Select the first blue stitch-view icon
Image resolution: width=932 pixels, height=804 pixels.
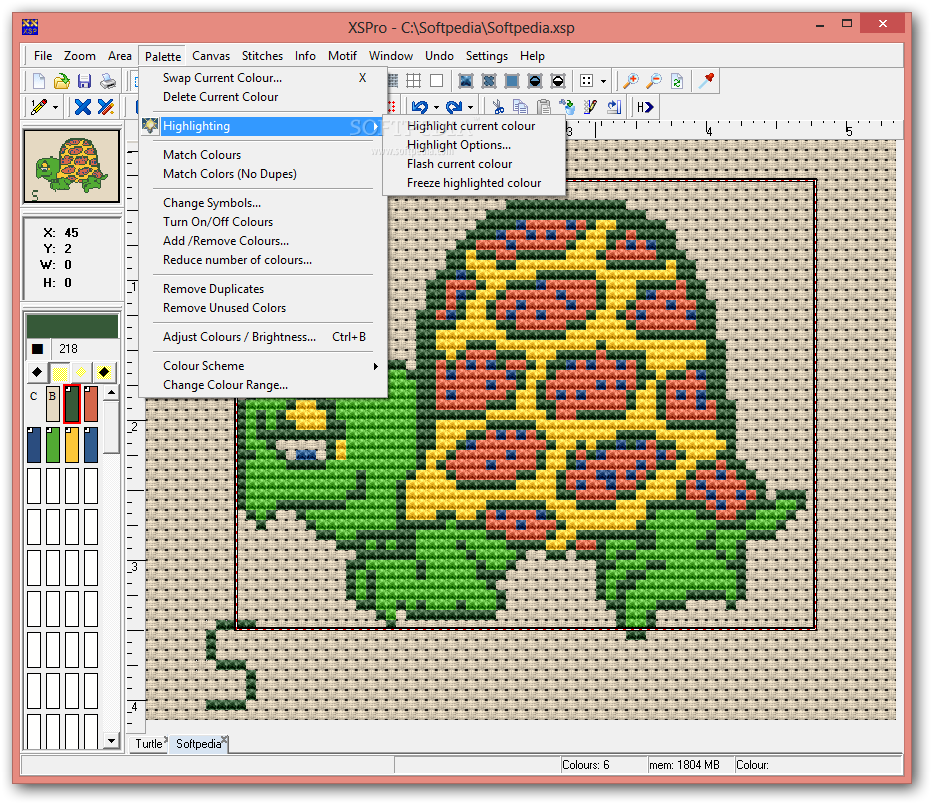coord(465,81)
